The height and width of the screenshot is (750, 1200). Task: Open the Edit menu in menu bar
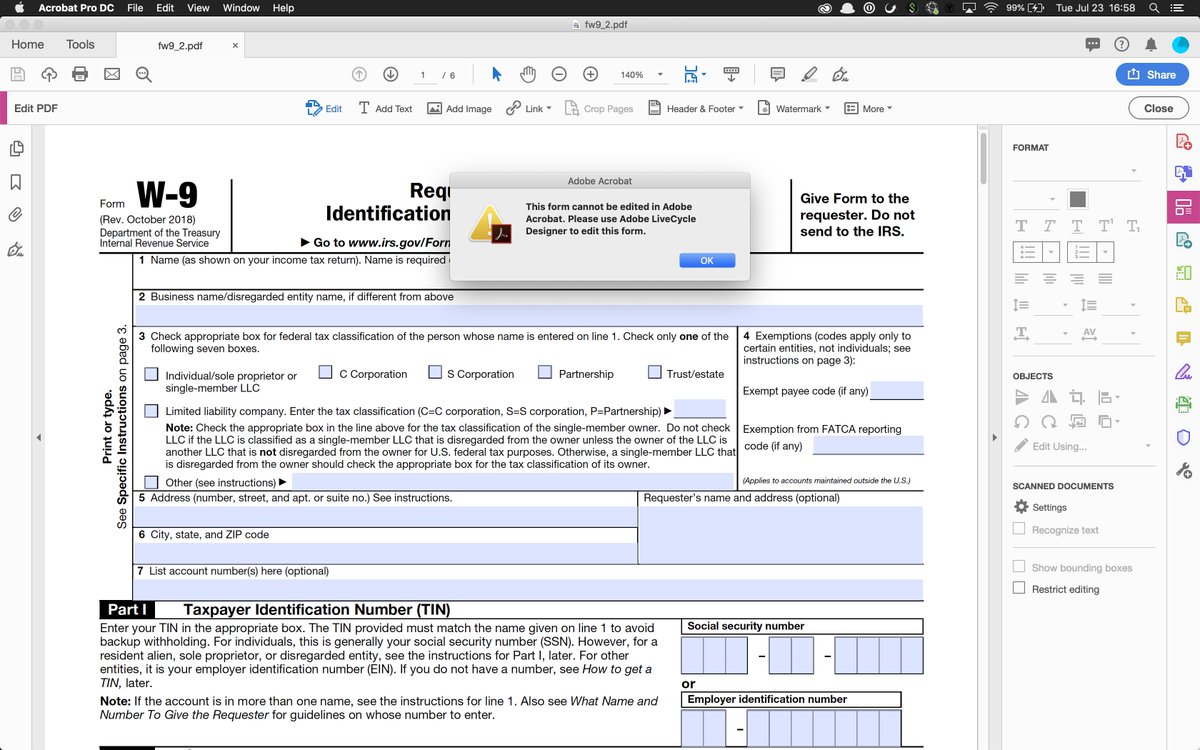coord(165,8)
